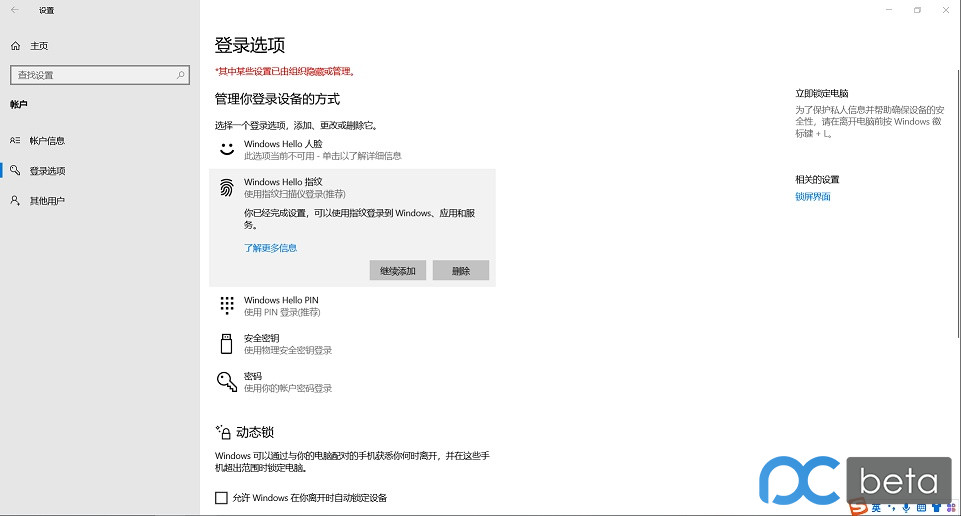Image resolution: width=961 pixels, height=516 pixels.
Task: Click the Sogou microphone voice input icon
Action: pyautogui.click(x=906, y=508)
